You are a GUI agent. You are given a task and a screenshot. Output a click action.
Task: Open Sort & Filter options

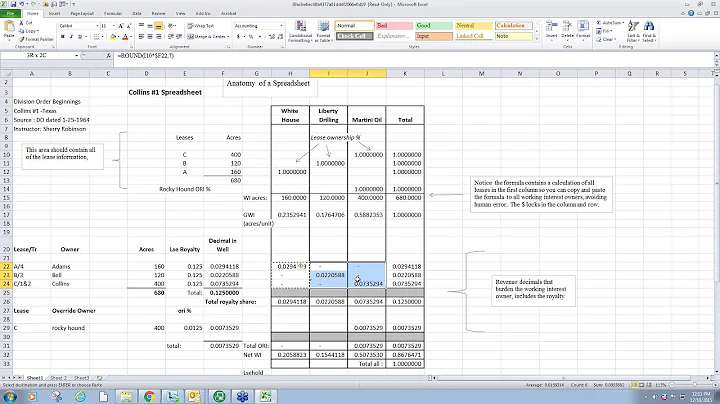coord(633,31)
